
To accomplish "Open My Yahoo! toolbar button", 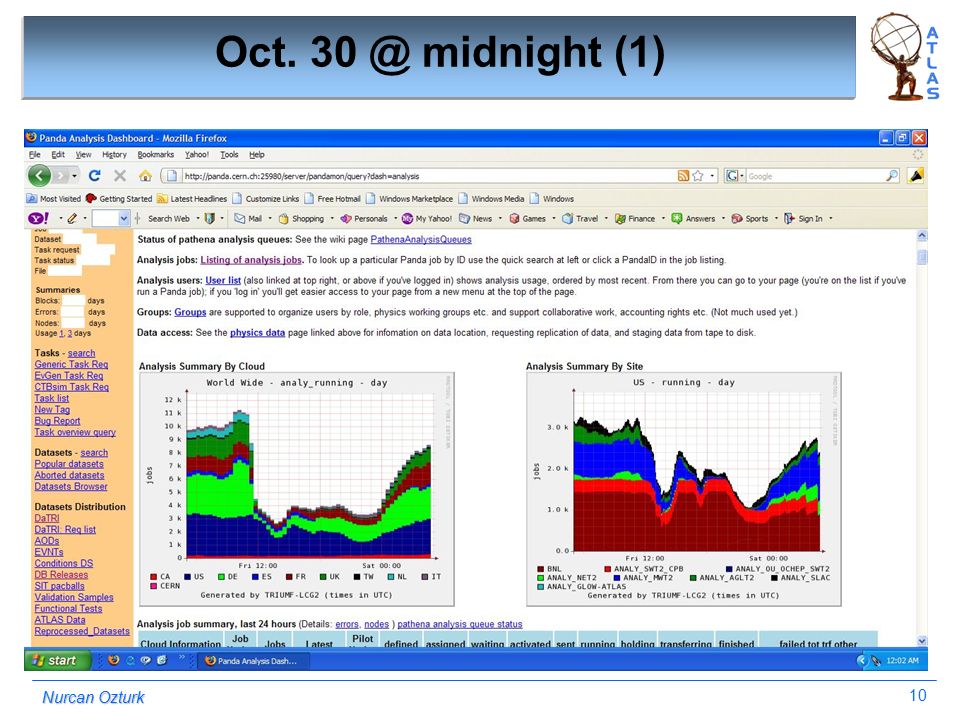I will [427, 219].
